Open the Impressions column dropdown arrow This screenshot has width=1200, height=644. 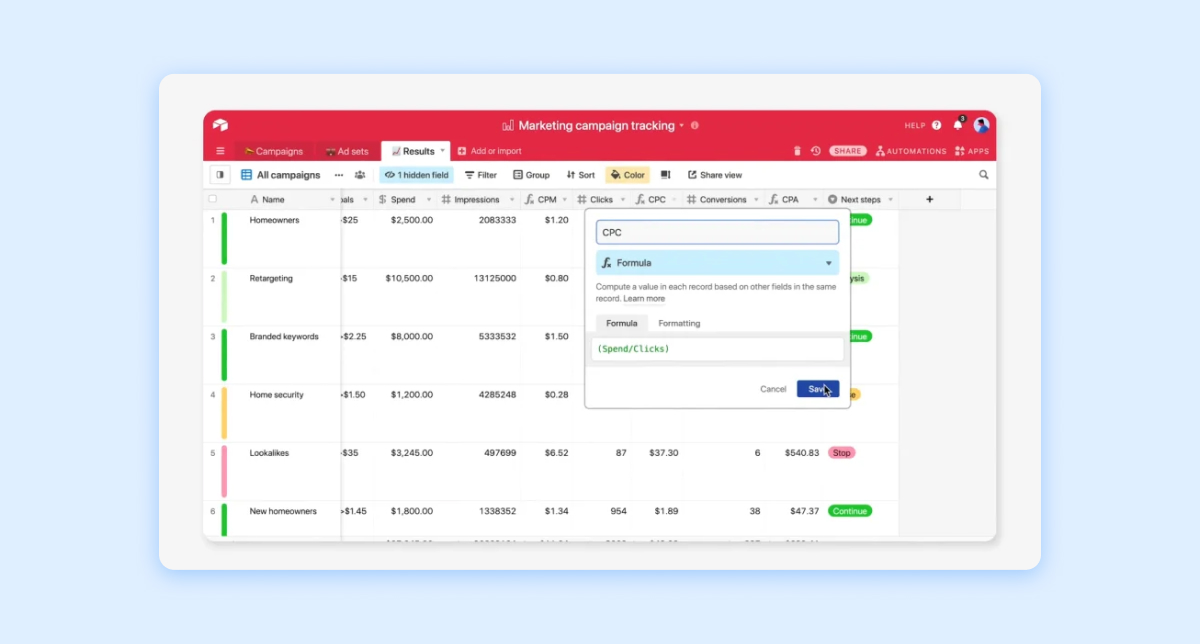[513, 200]
